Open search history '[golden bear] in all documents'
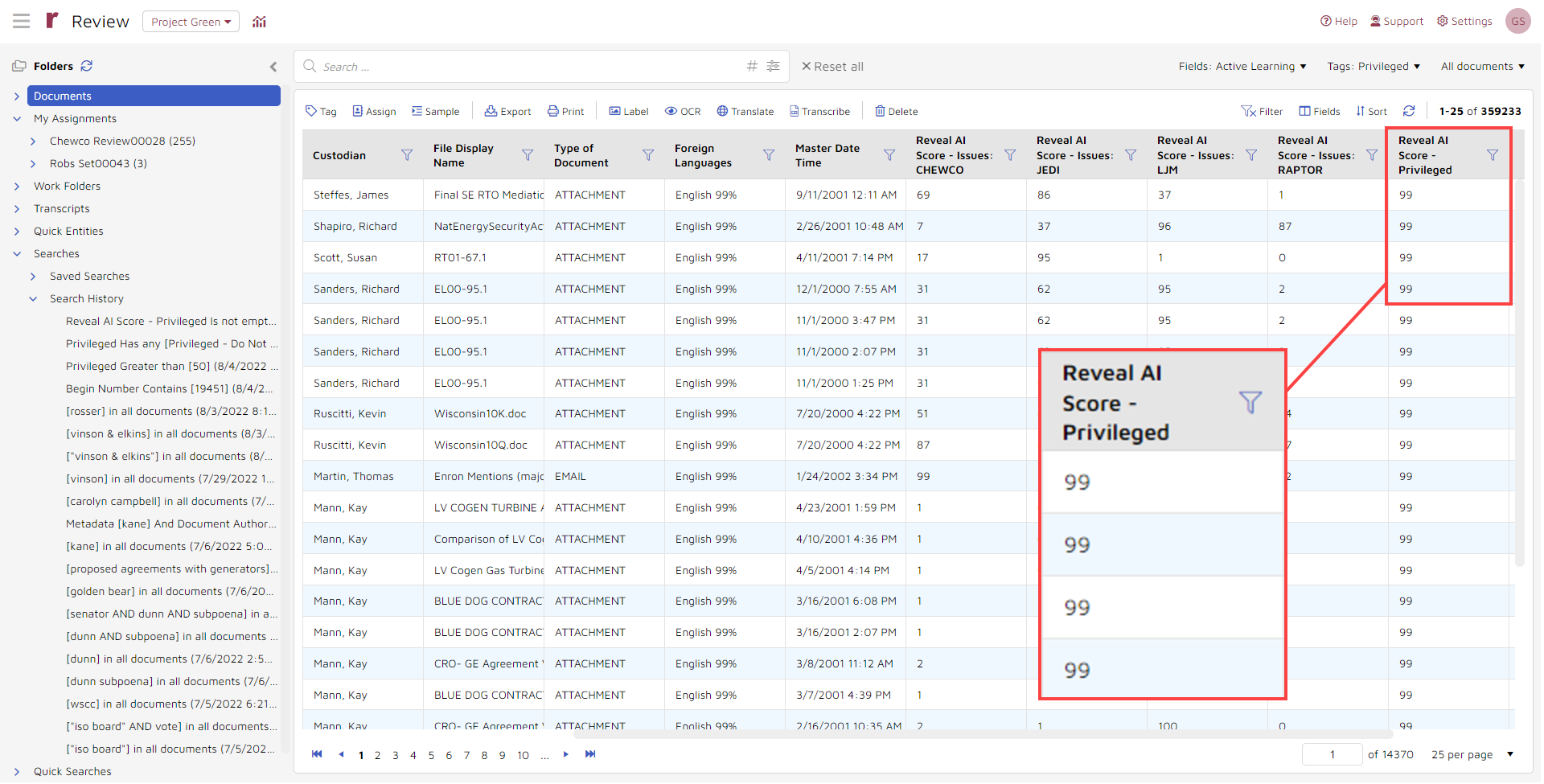 (170, 591)
